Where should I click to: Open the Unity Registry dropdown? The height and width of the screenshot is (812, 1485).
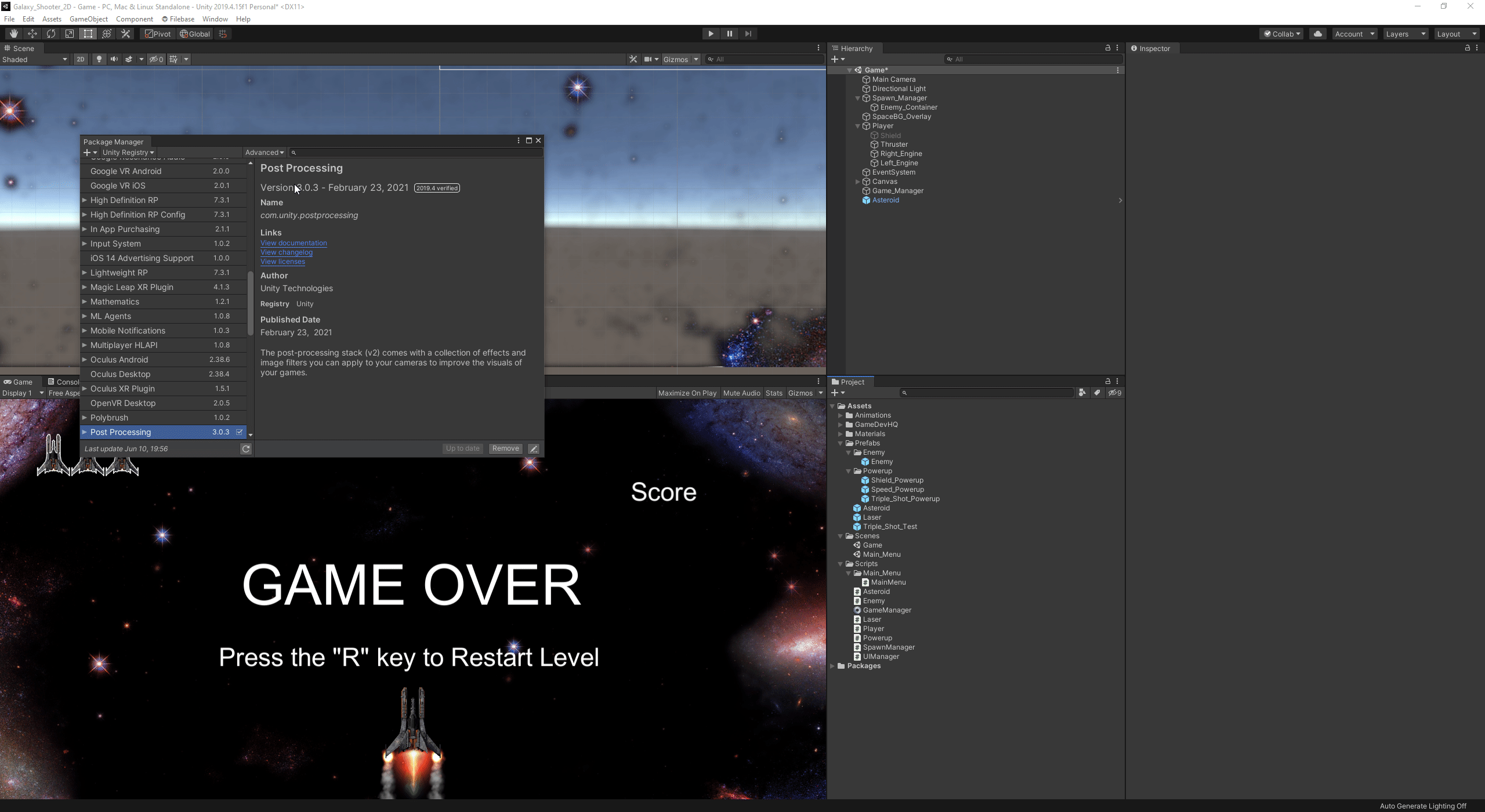coord(128,153)
